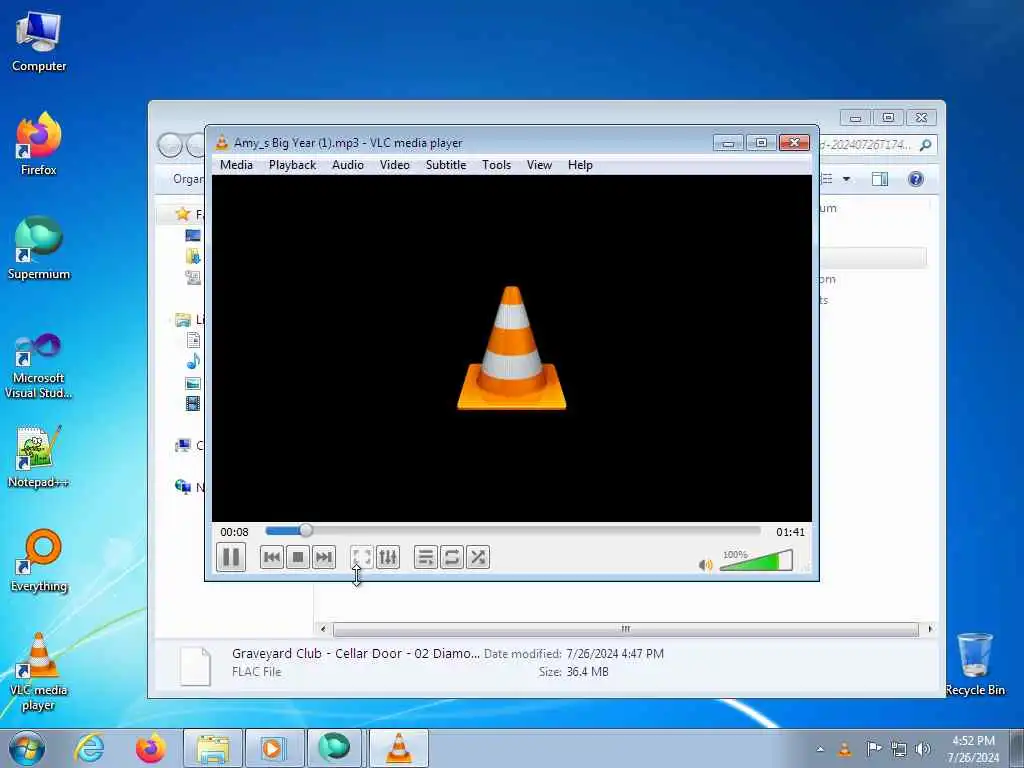Viewport: 1024px width, 768px height.
Task: Open the Playback menu
Action: coord(293,165)
